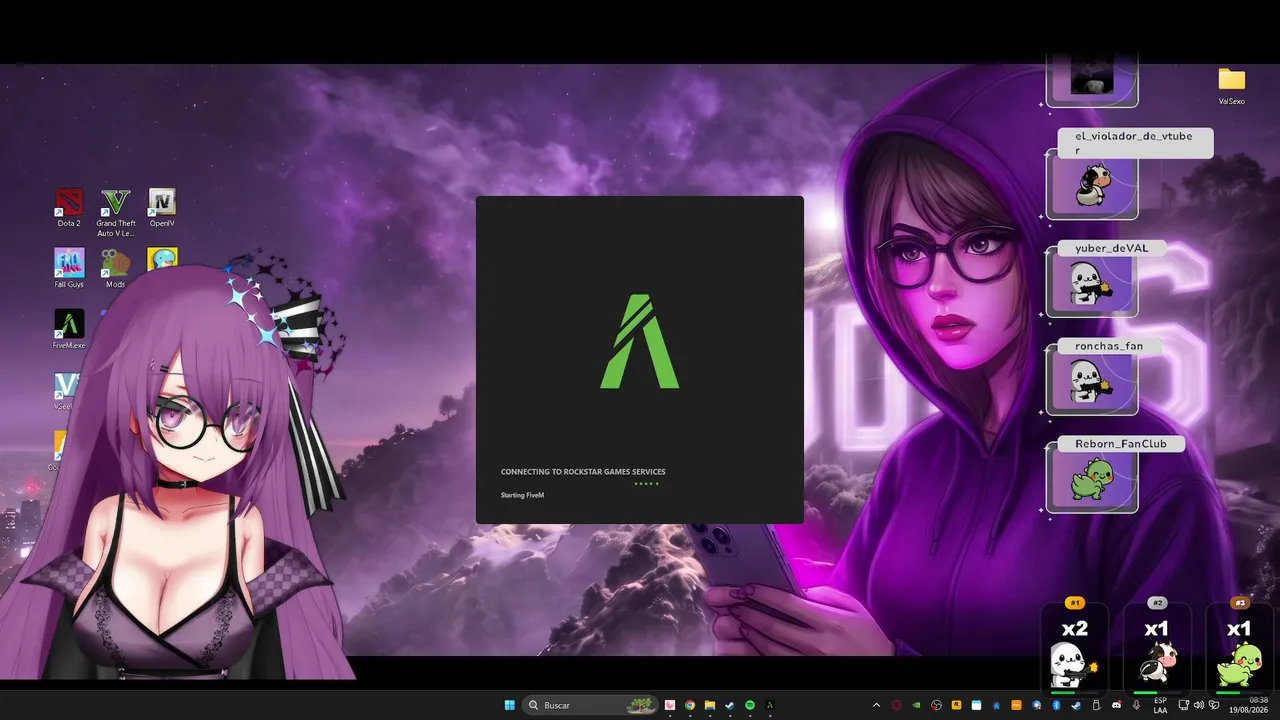The image size is (1280, 720).
Task: Launch Grand Theft Auto V desktop shortcut
Action: click(x=116, y=213)
